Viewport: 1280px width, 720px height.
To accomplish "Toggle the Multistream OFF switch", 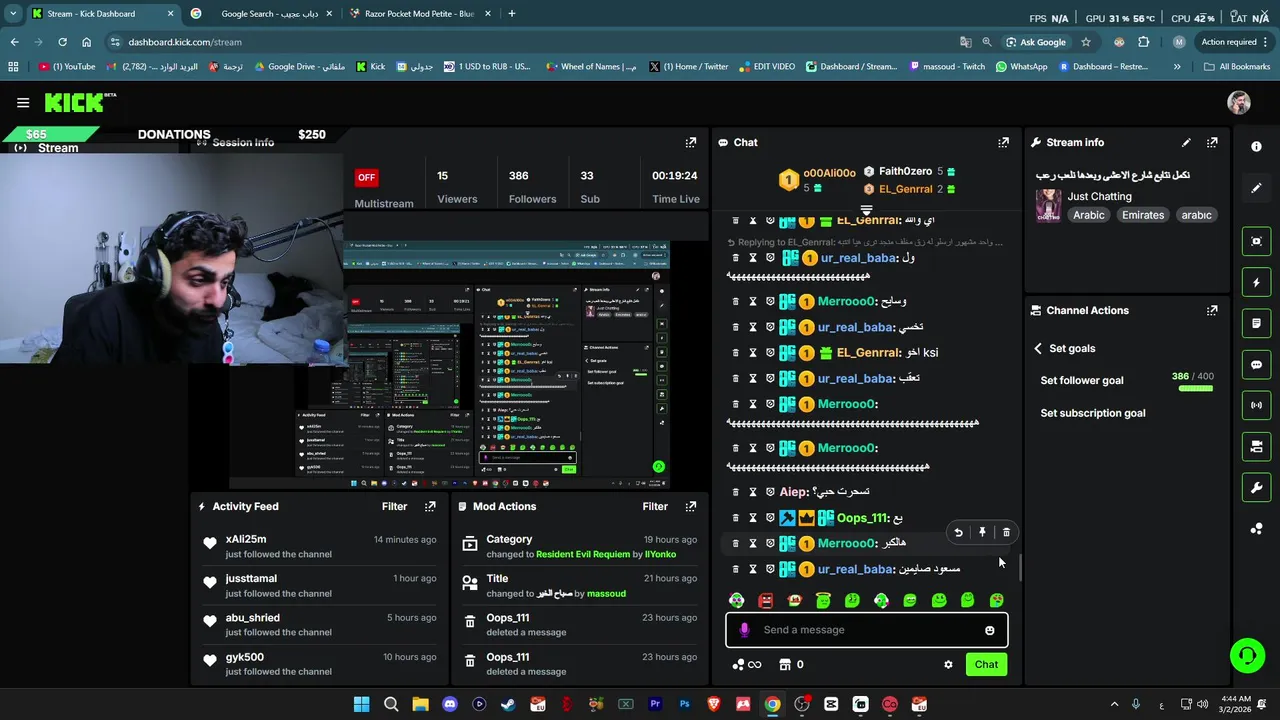I will coord(366,177).
